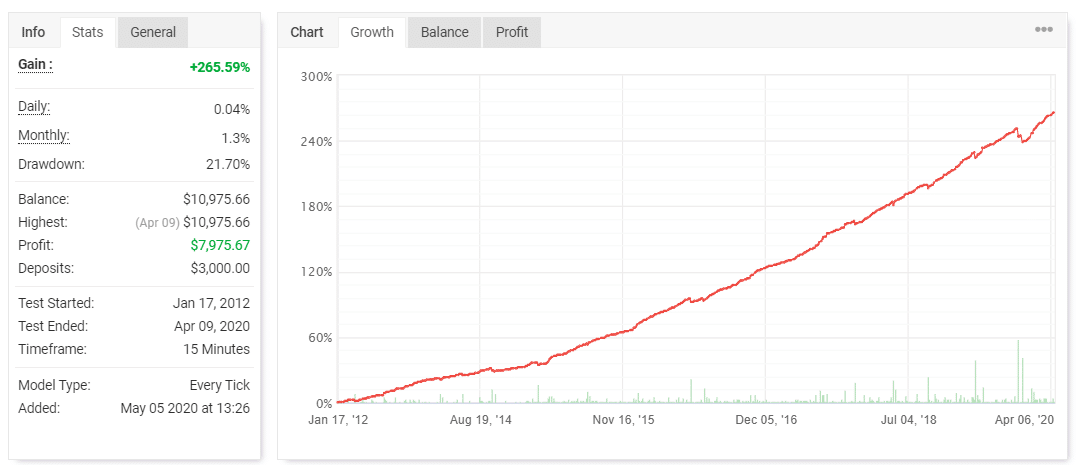The image size is (1076, 465).
Task: Open the General tab
Action: pos(153,32)
